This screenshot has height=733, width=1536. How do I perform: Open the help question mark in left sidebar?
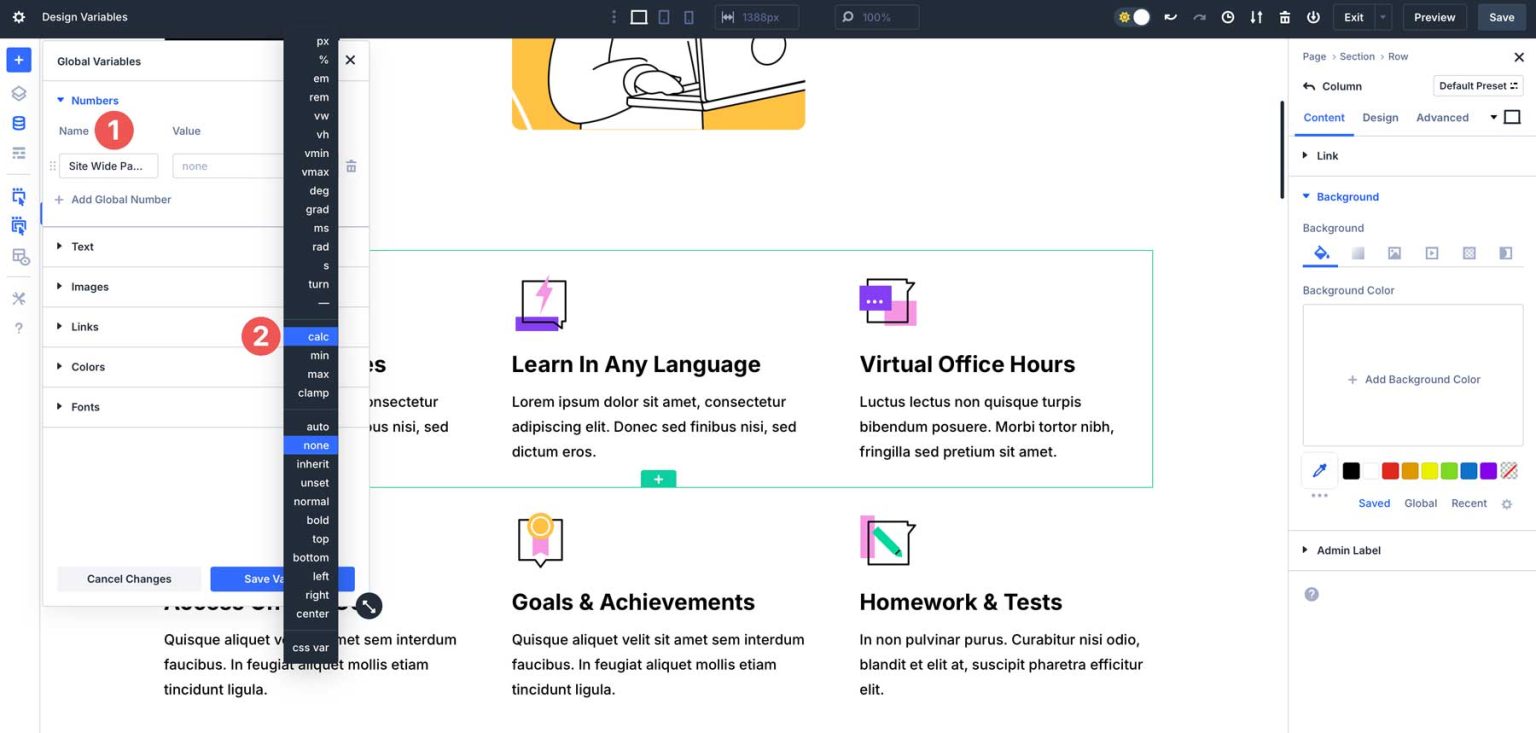point(18,328)
